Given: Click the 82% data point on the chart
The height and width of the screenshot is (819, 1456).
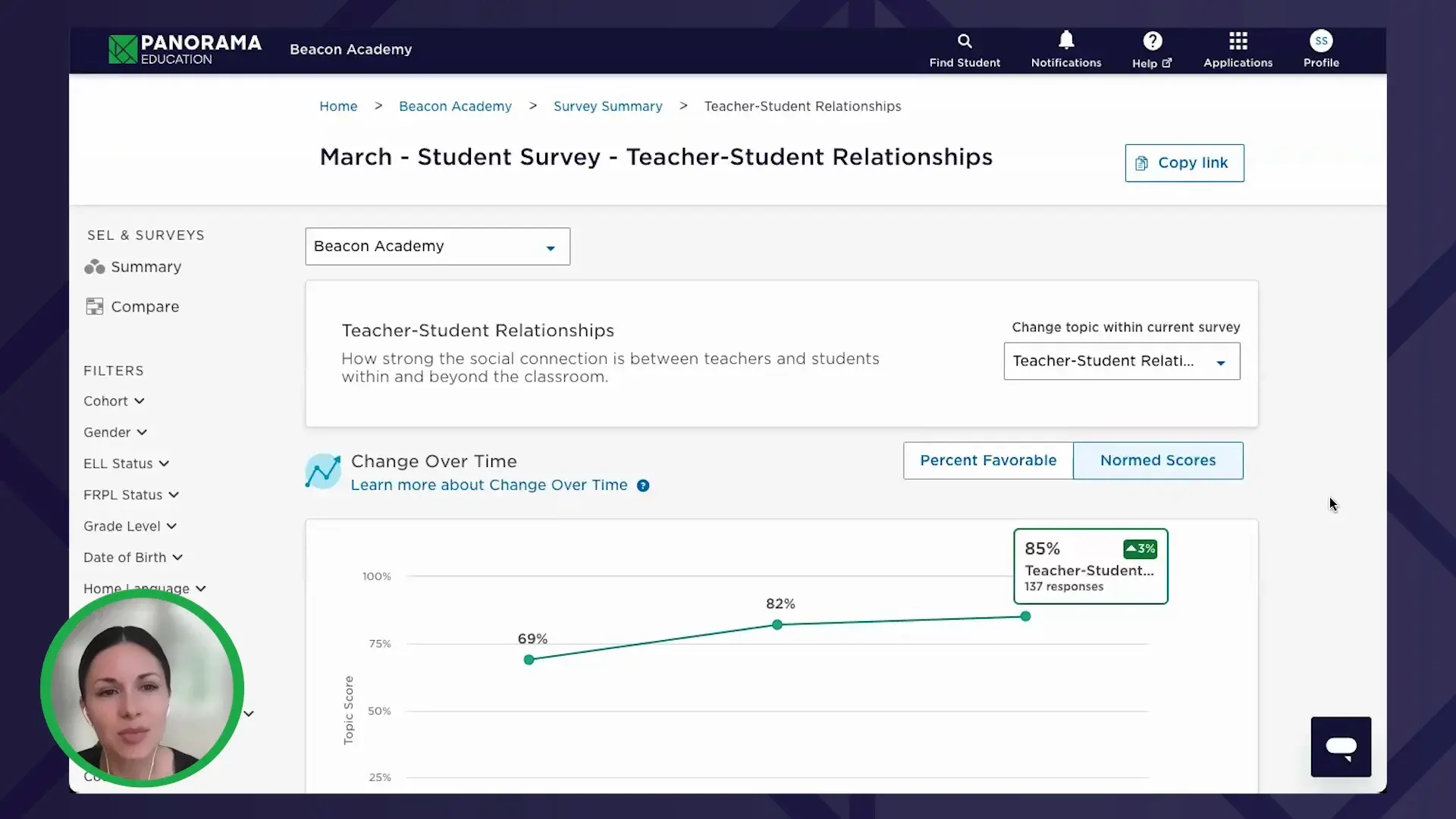Looking at the screenshot, I should pos(777,625).
